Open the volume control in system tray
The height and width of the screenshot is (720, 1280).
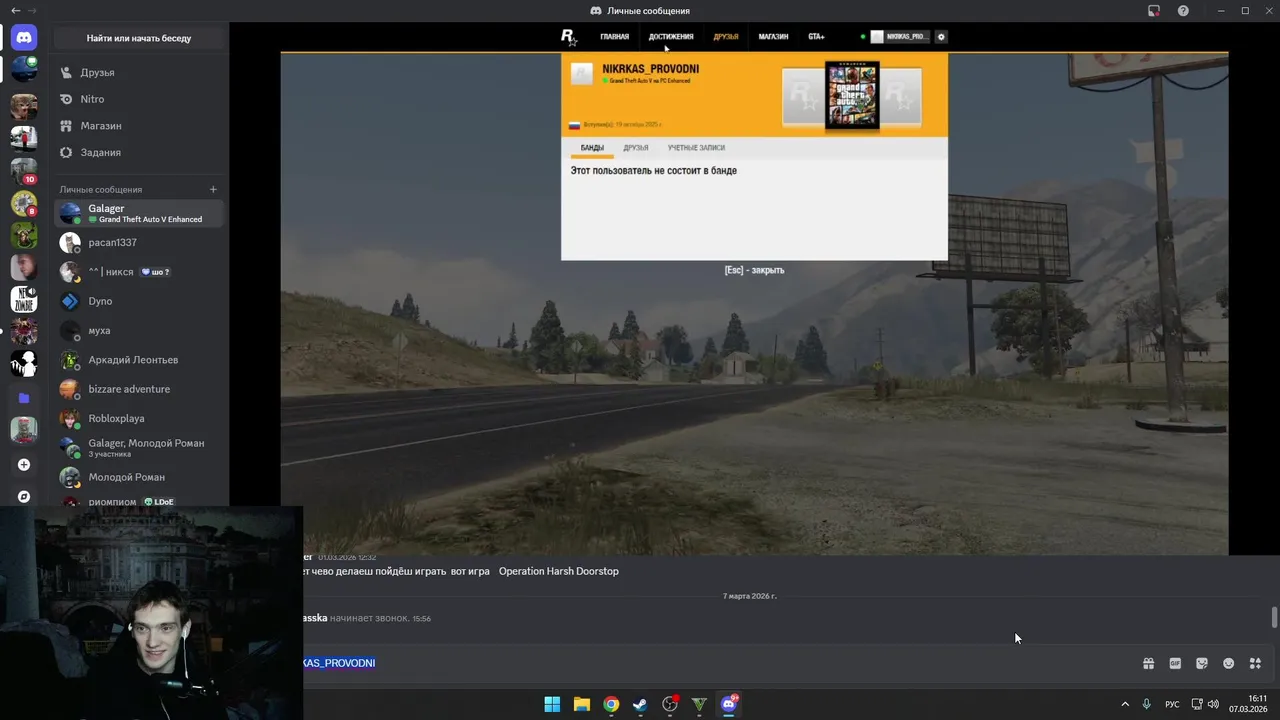coord(1213,704)
